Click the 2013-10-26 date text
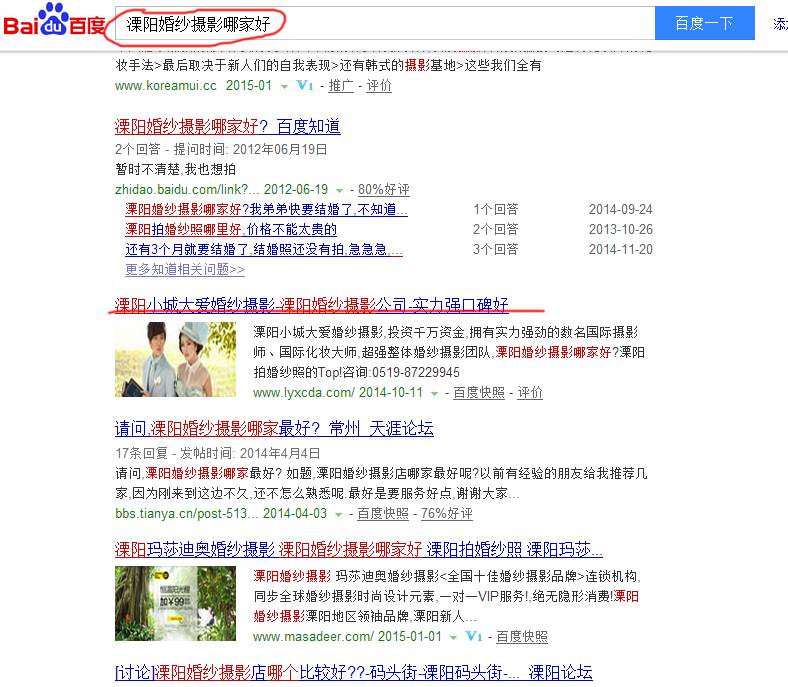This screenshot has width=788, height=687. coord(621,229)
